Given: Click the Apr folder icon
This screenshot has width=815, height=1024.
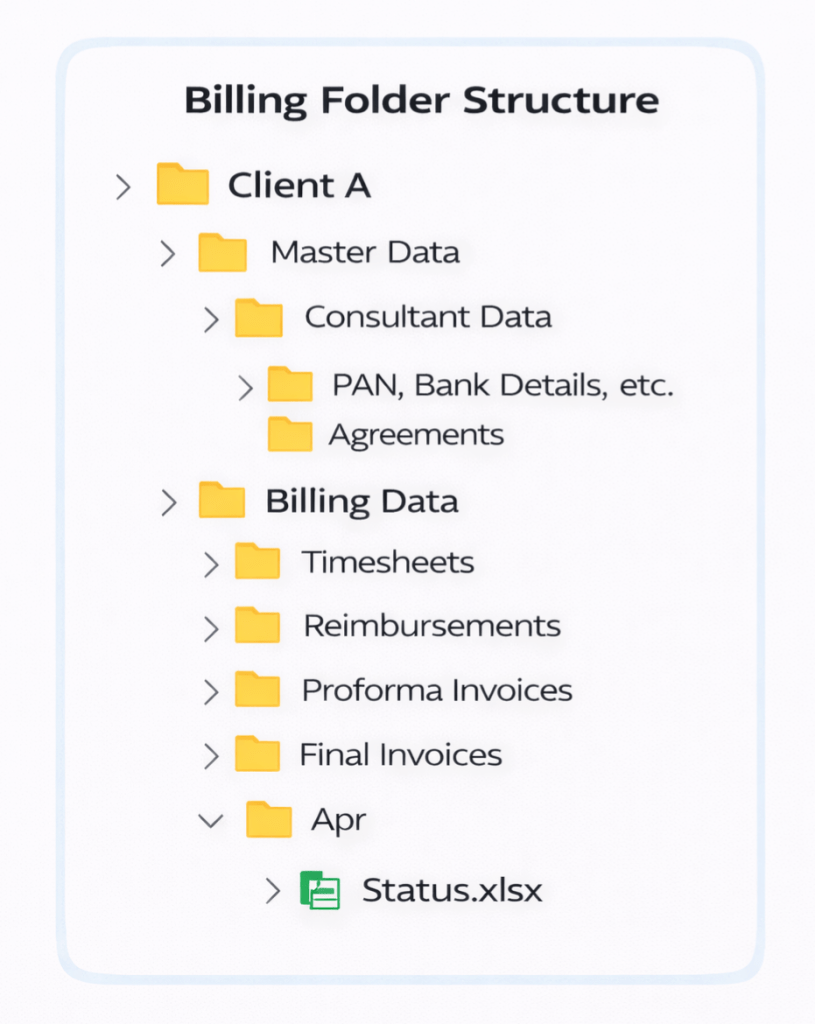Looking at the screenshot, I should tap(268, 820).
